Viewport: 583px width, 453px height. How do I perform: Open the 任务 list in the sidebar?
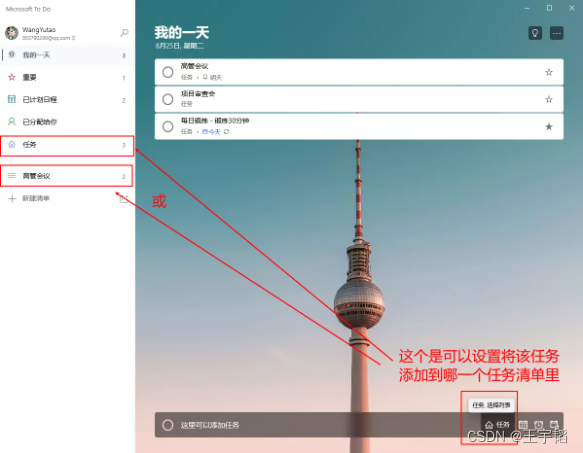pyautogui.click(x=67, y=145)
